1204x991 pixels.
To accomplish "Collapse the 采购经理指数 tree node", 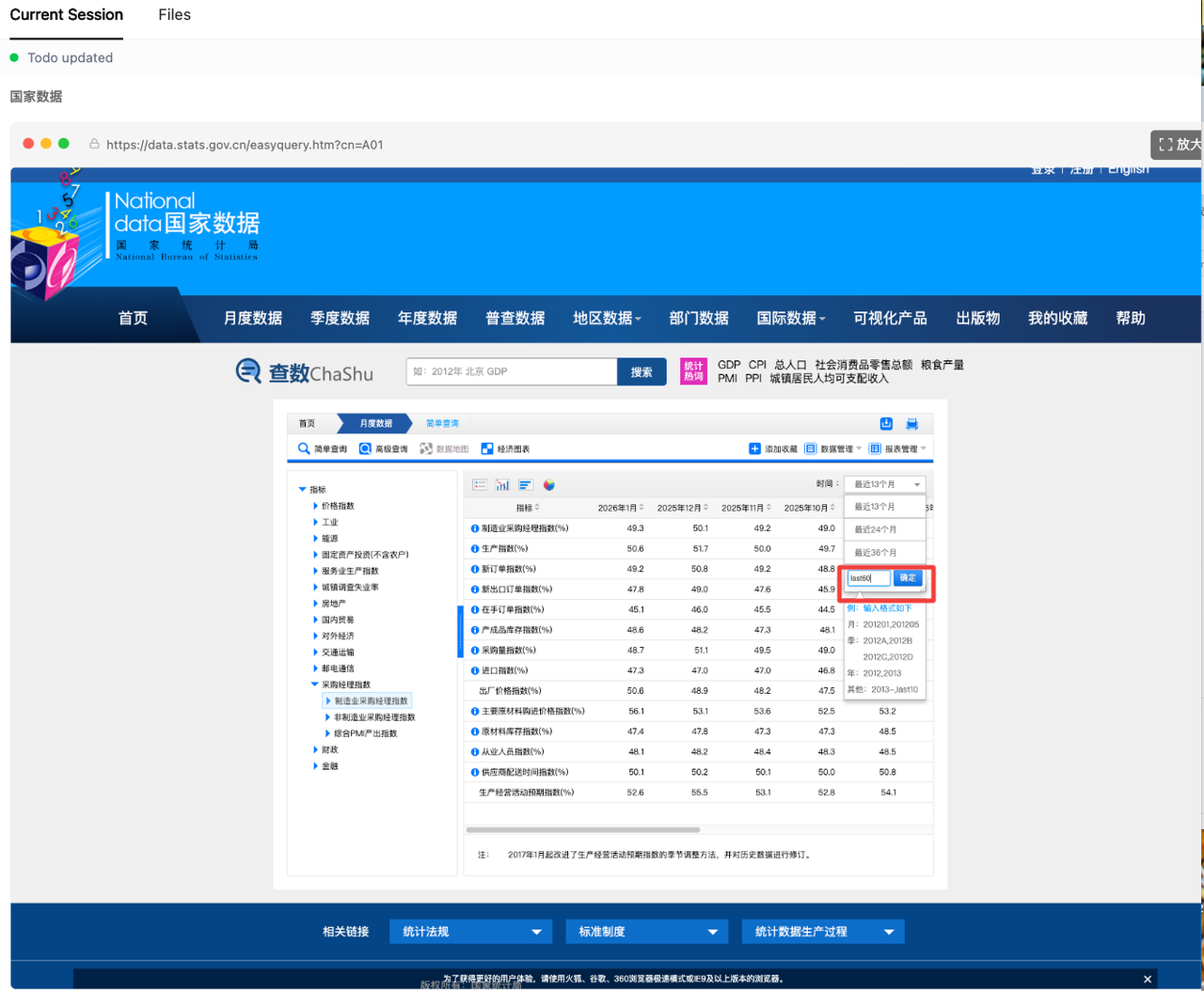I will [x=314, y=684].
